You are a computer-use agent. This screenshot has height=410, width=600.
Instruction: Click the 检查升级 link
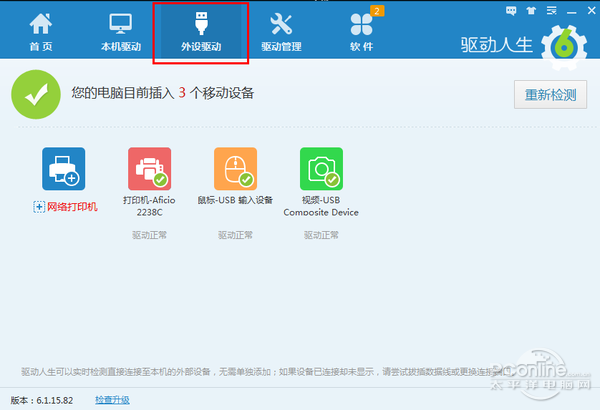pos(112,400)
